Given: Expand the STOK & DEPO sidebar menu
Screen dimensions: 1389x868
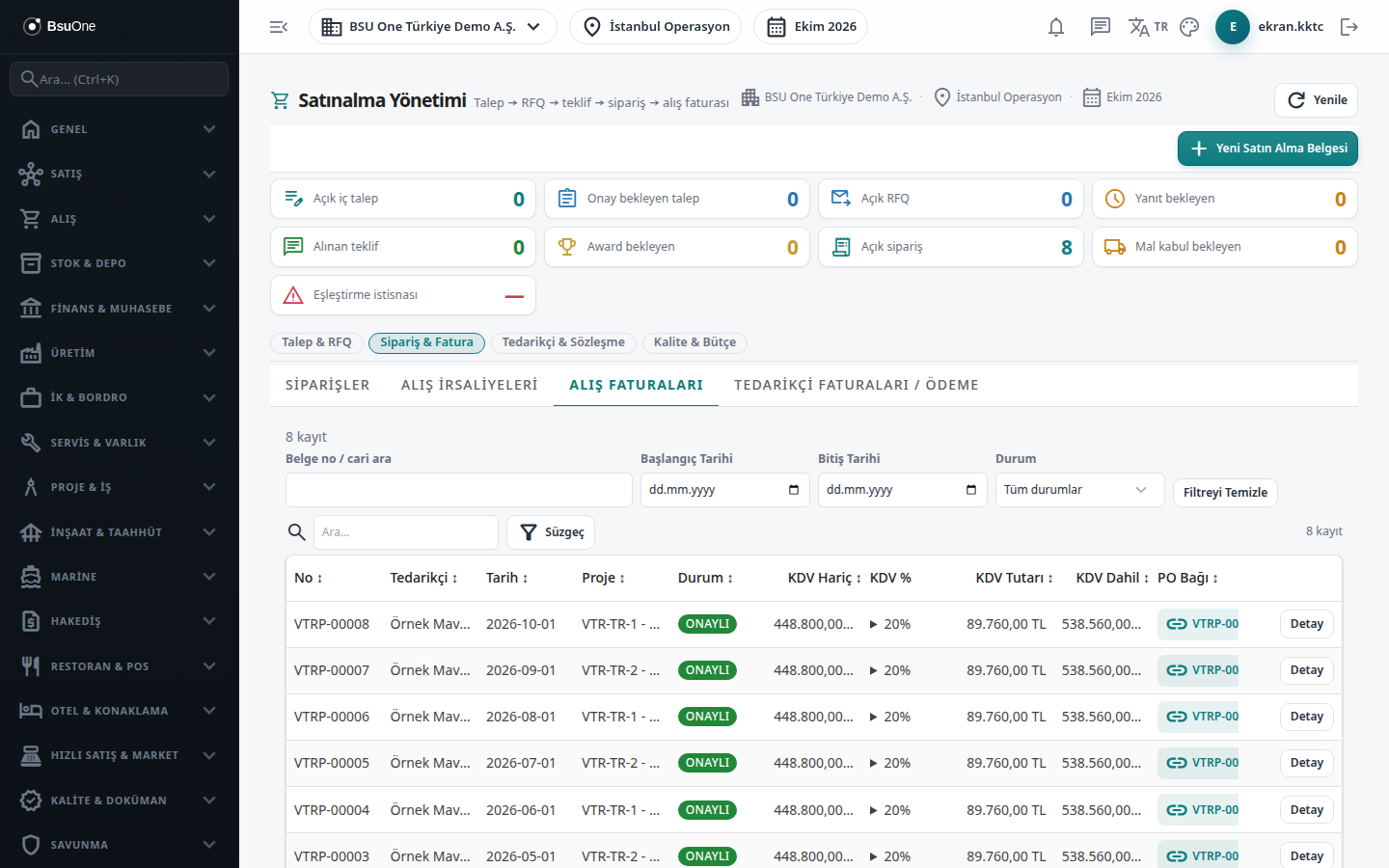Looking at the screenshot, I should point(120,263).
